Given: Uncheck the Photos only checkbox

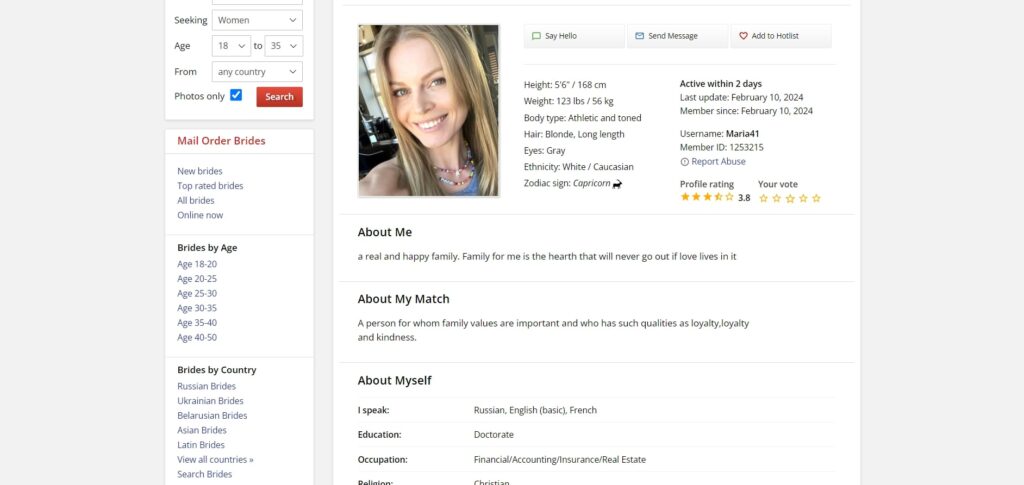Looking at the screenshot, I should coord(236,95).
